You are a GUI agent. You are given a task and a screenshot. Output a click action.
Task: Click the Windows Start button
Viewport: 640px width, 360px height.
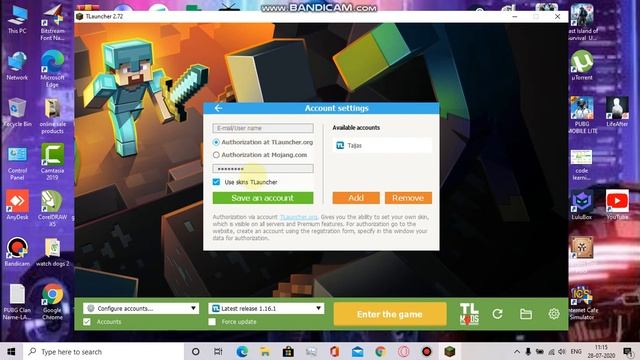(11, 351)
